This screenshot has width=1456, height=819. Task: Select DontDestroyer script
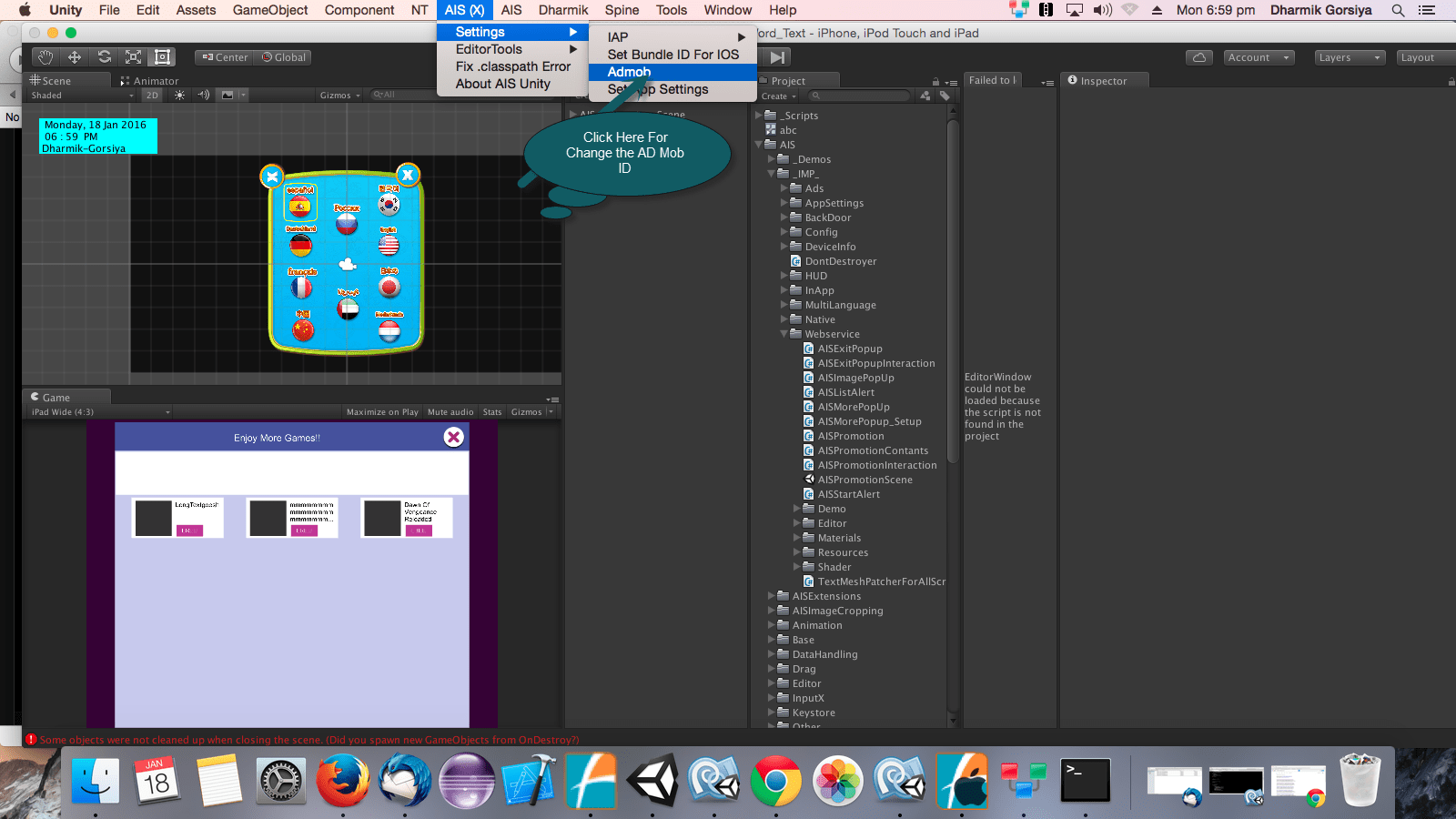point(834,261)
